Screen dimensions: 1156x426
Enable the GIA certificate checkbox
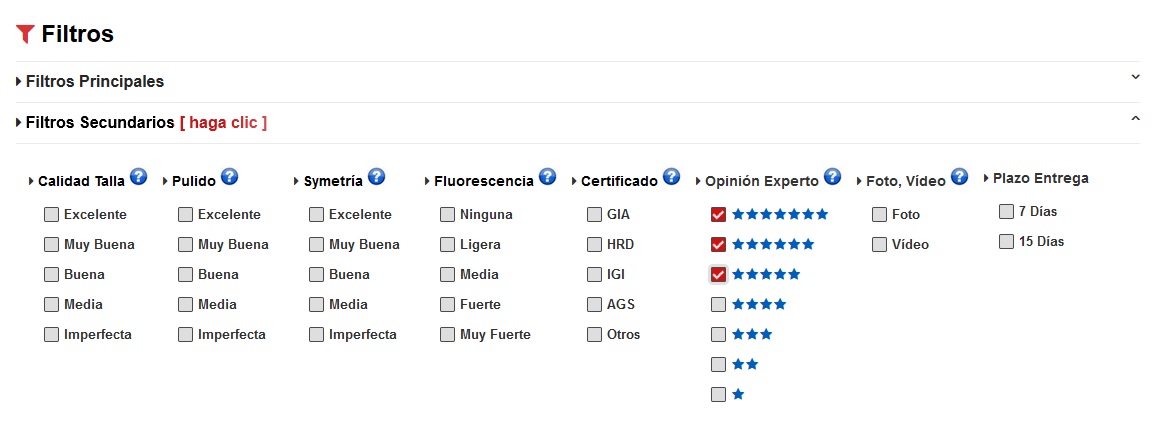[x=594, y=214]
